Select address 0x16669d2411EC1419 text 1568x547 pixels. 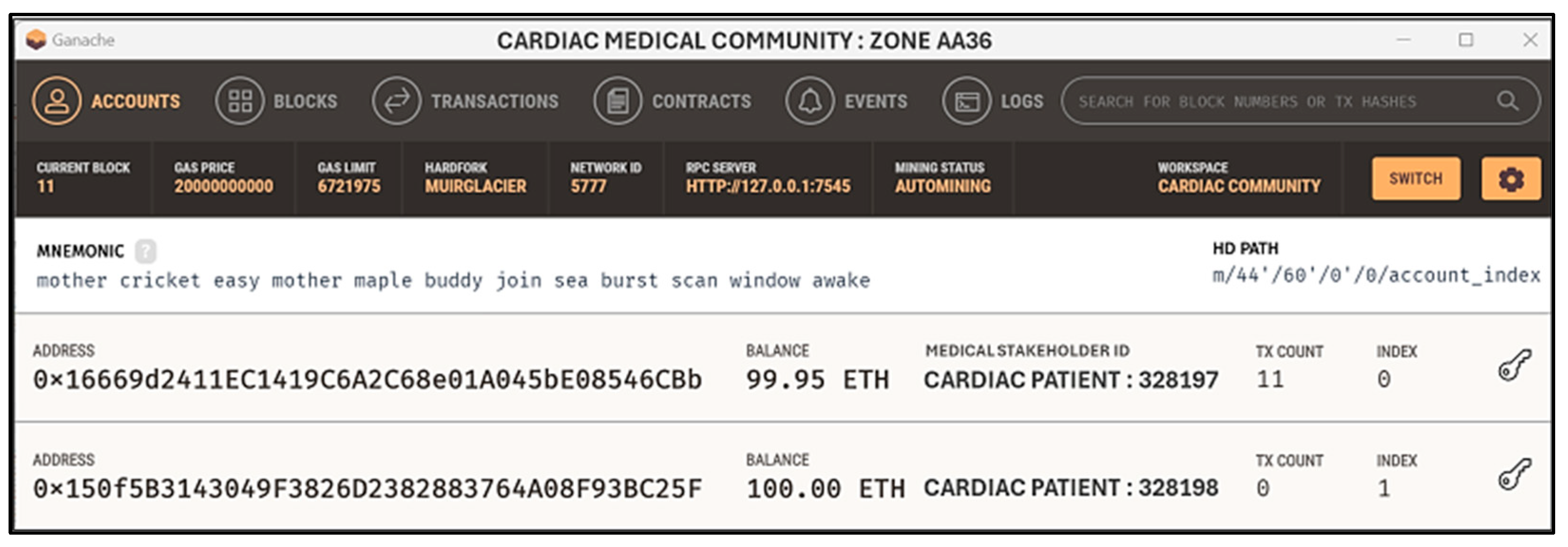pos(368,380)
